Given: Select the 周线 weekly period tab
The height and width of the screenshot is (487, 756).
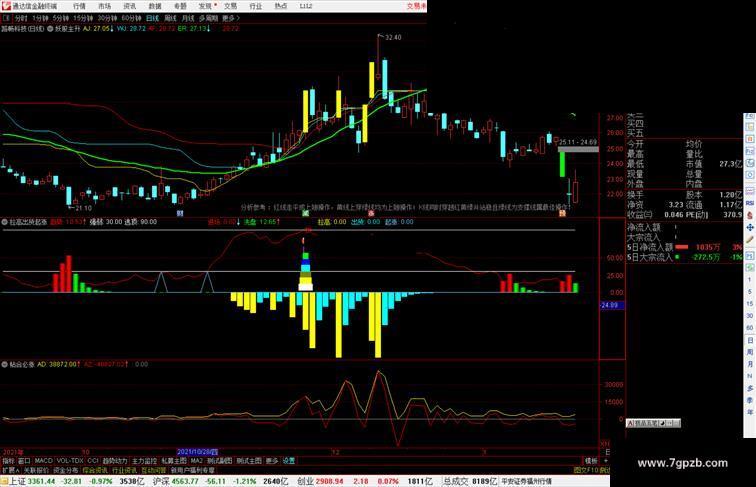Looking at the screenshot, I should [x=170, y=18].
